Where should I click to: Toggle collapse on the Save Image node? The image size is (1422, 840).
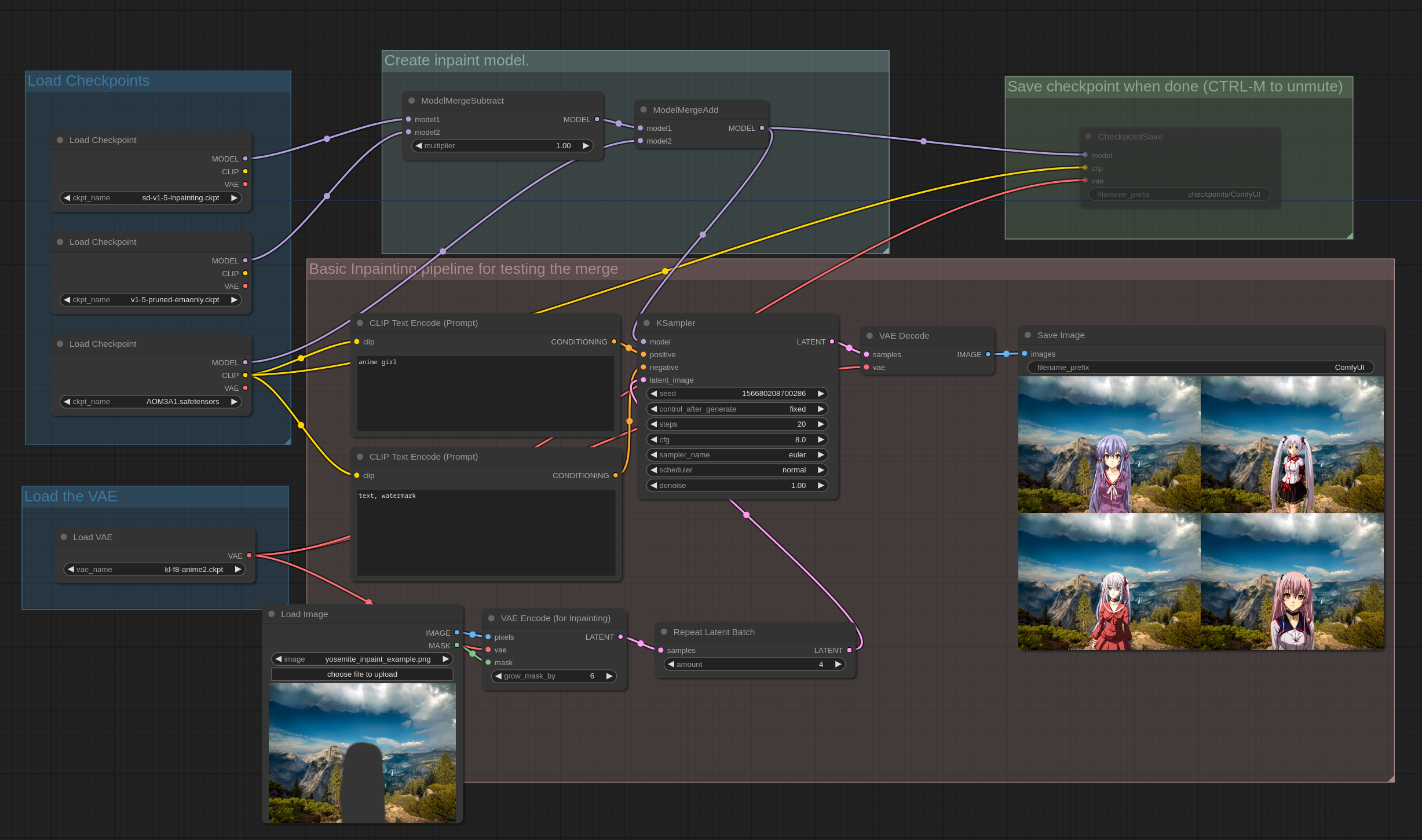tap(1028, 335)
